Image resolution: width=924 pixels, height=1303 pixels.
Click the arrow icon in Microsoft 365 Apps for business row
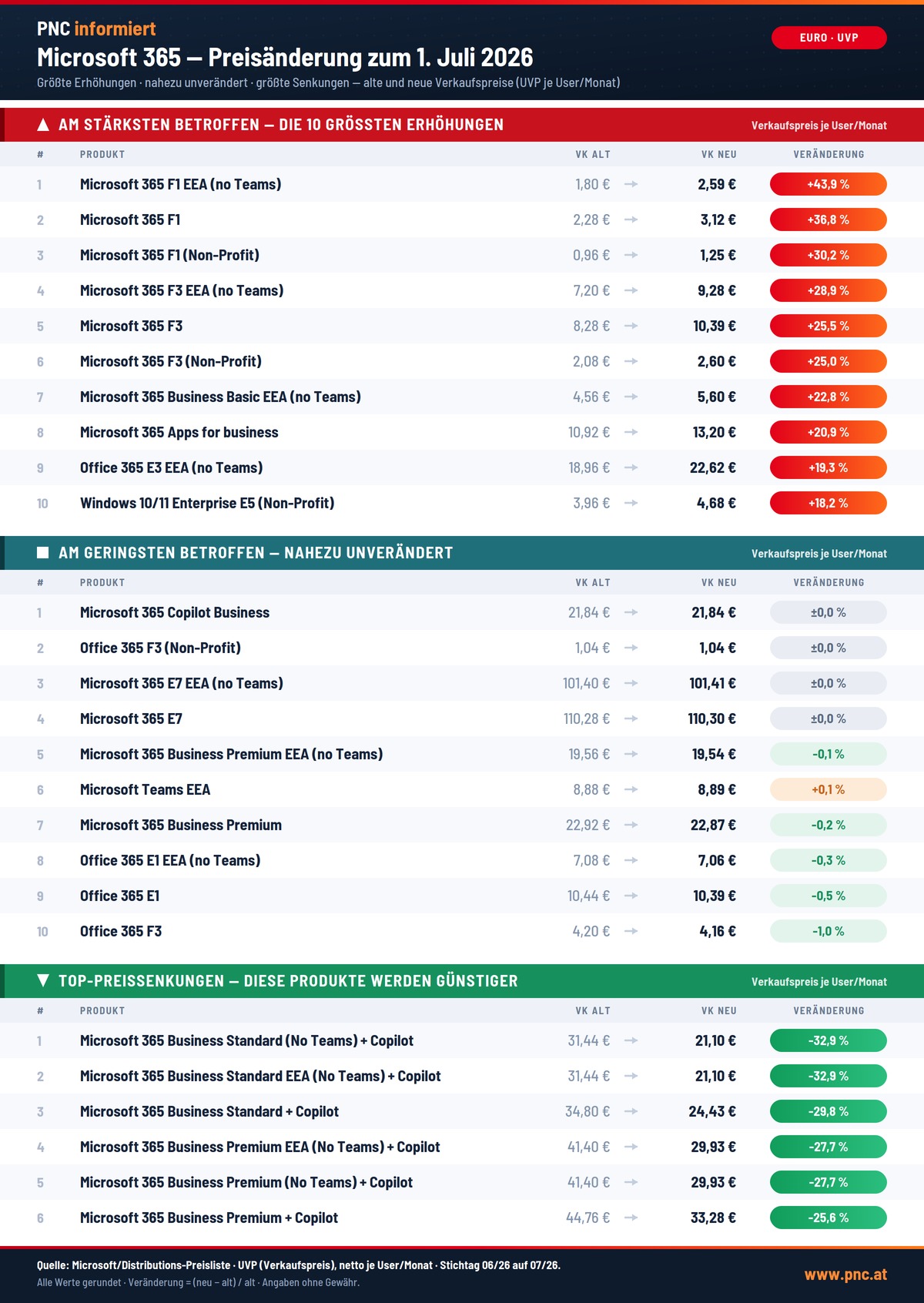[631, 432]
